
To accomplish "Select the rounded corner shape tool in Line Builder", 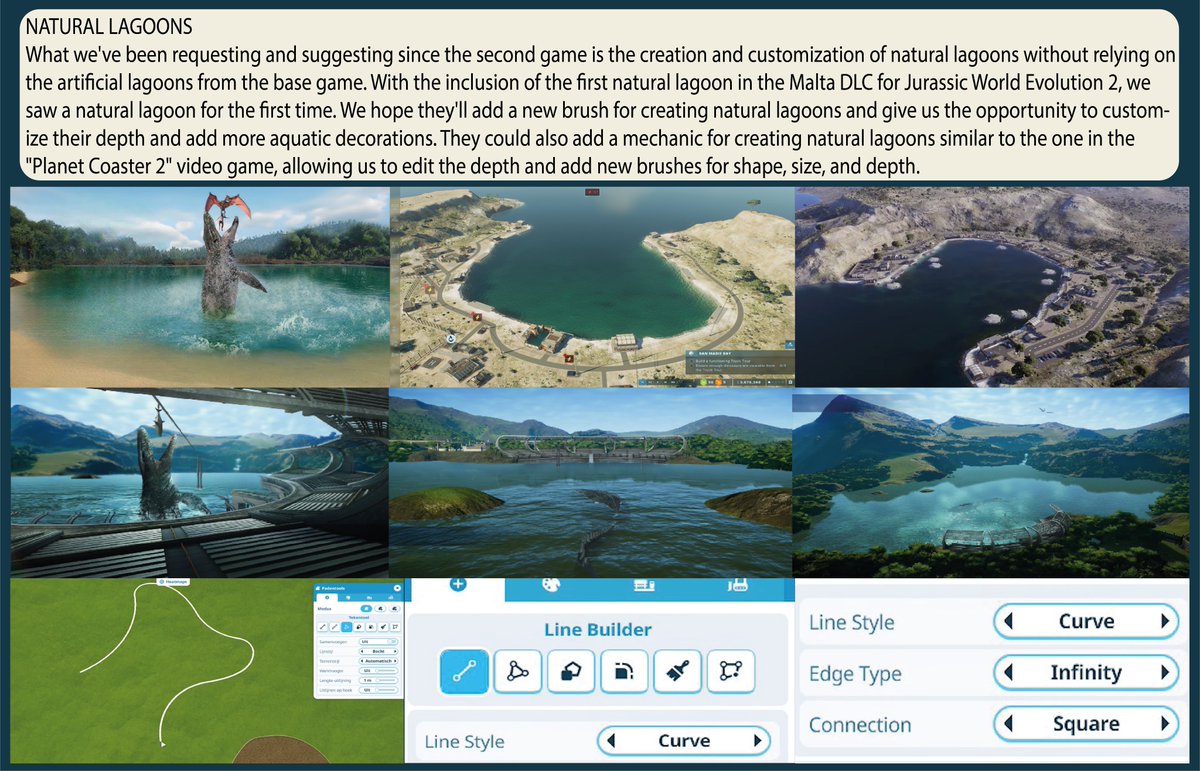I will [x=623, y=672].
